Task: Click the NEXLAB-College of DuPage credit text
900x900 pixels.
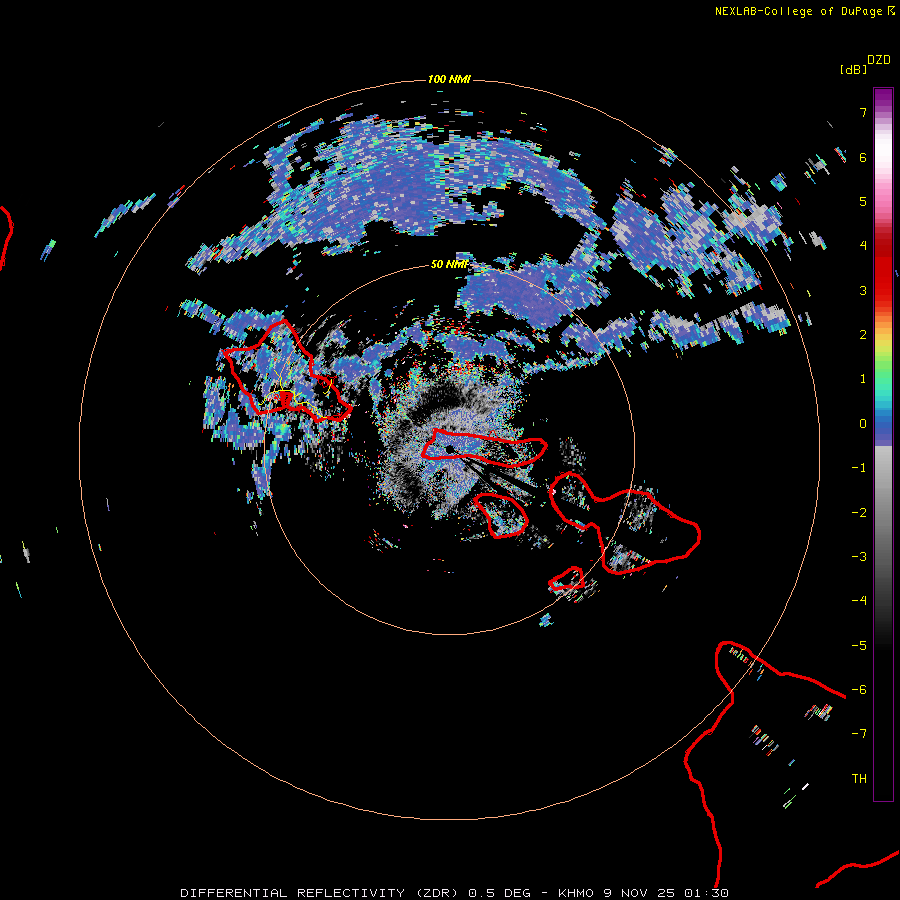Action: click(799, 11)
